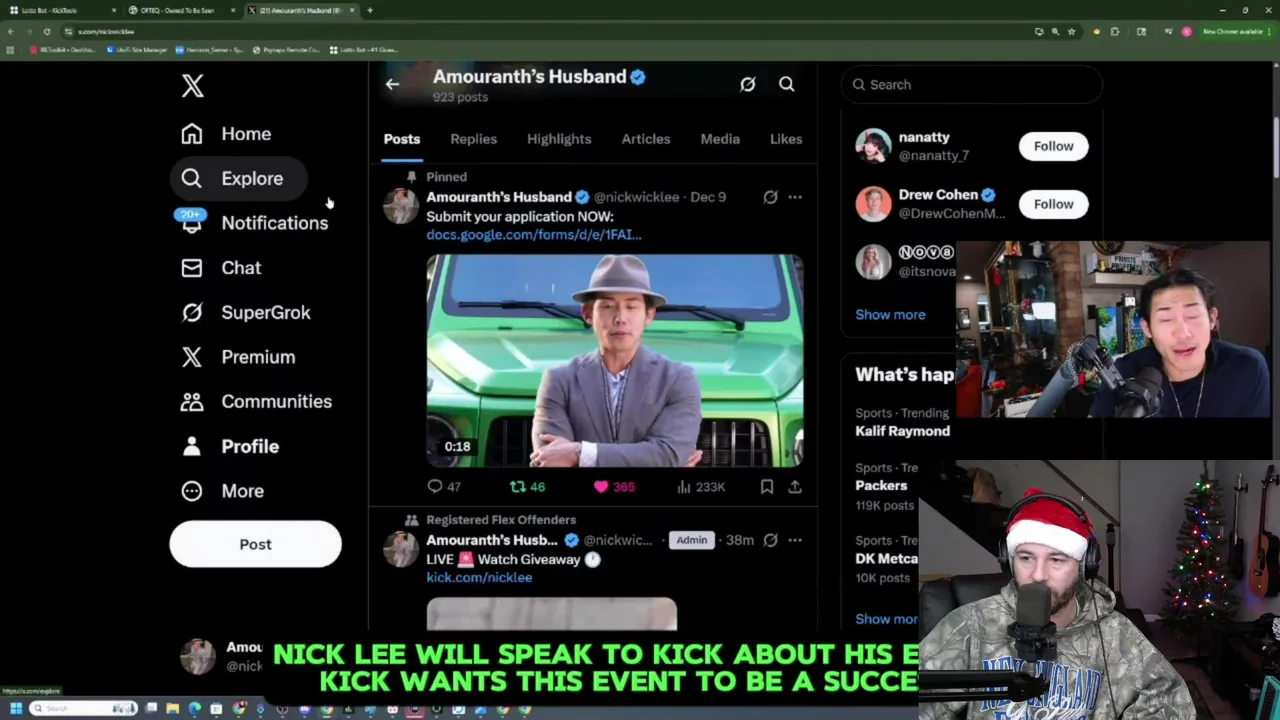Open Drew Cohen's profile avatar

pyautogui.click(x=873, y=204)
